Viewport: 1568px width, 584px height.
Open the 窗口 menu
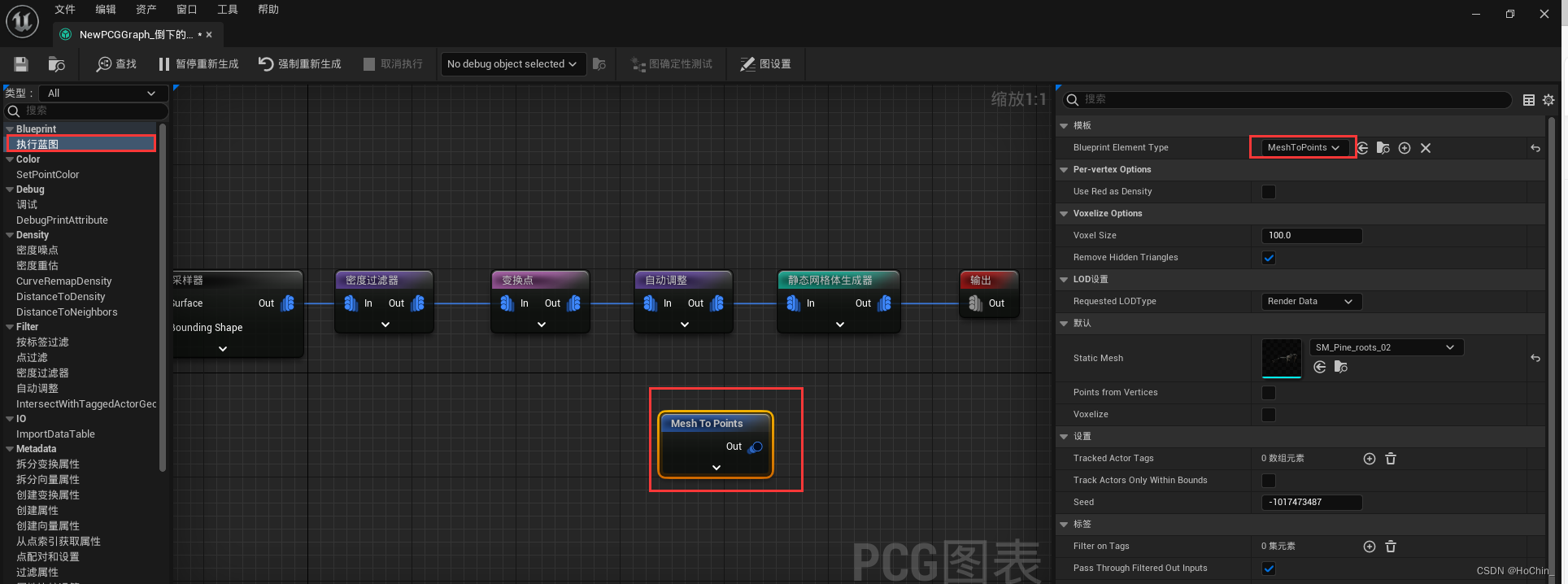click(x=187, y=10)
